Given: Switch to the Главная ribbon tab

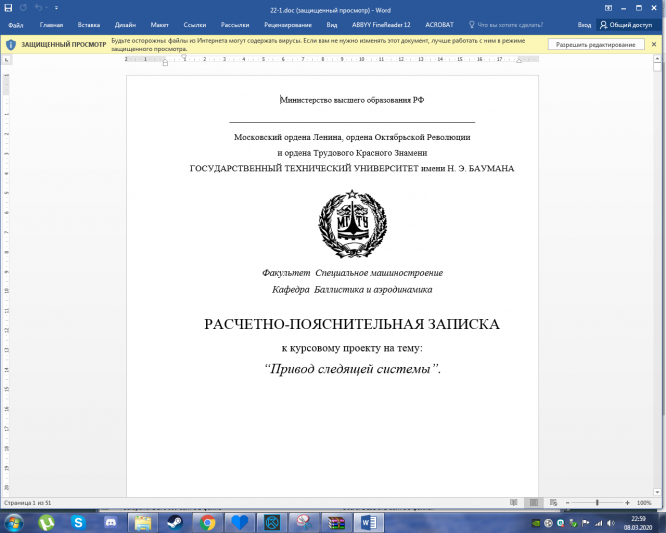Looking at the screenshot, I should click(51, 25).
